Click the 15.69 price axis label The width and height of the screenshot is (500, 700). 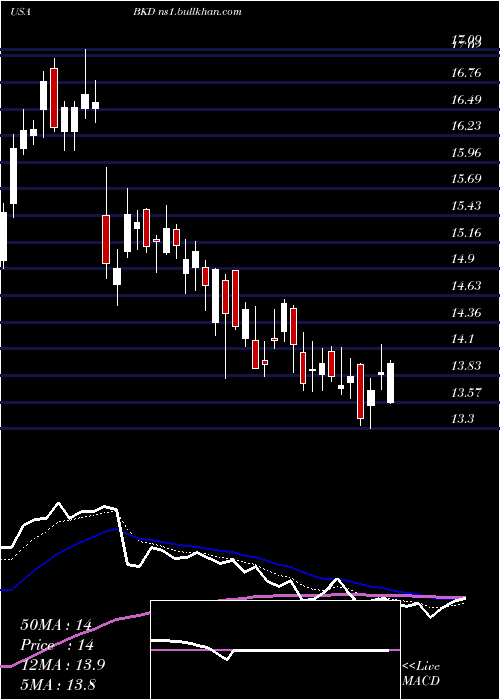[466, 179]
